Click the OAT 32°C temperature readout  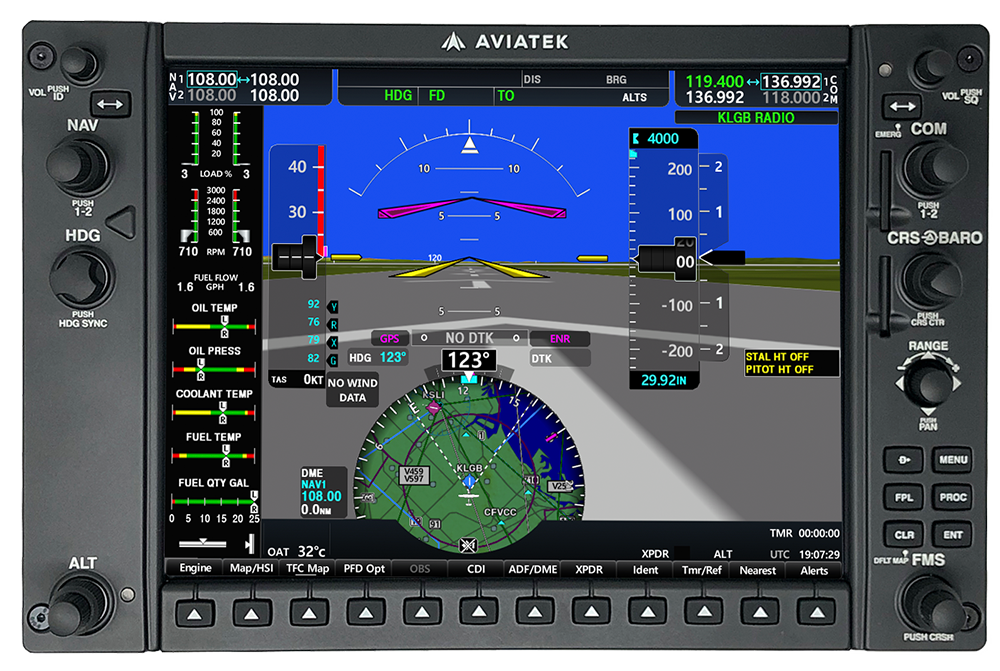[x=297, y=552]
